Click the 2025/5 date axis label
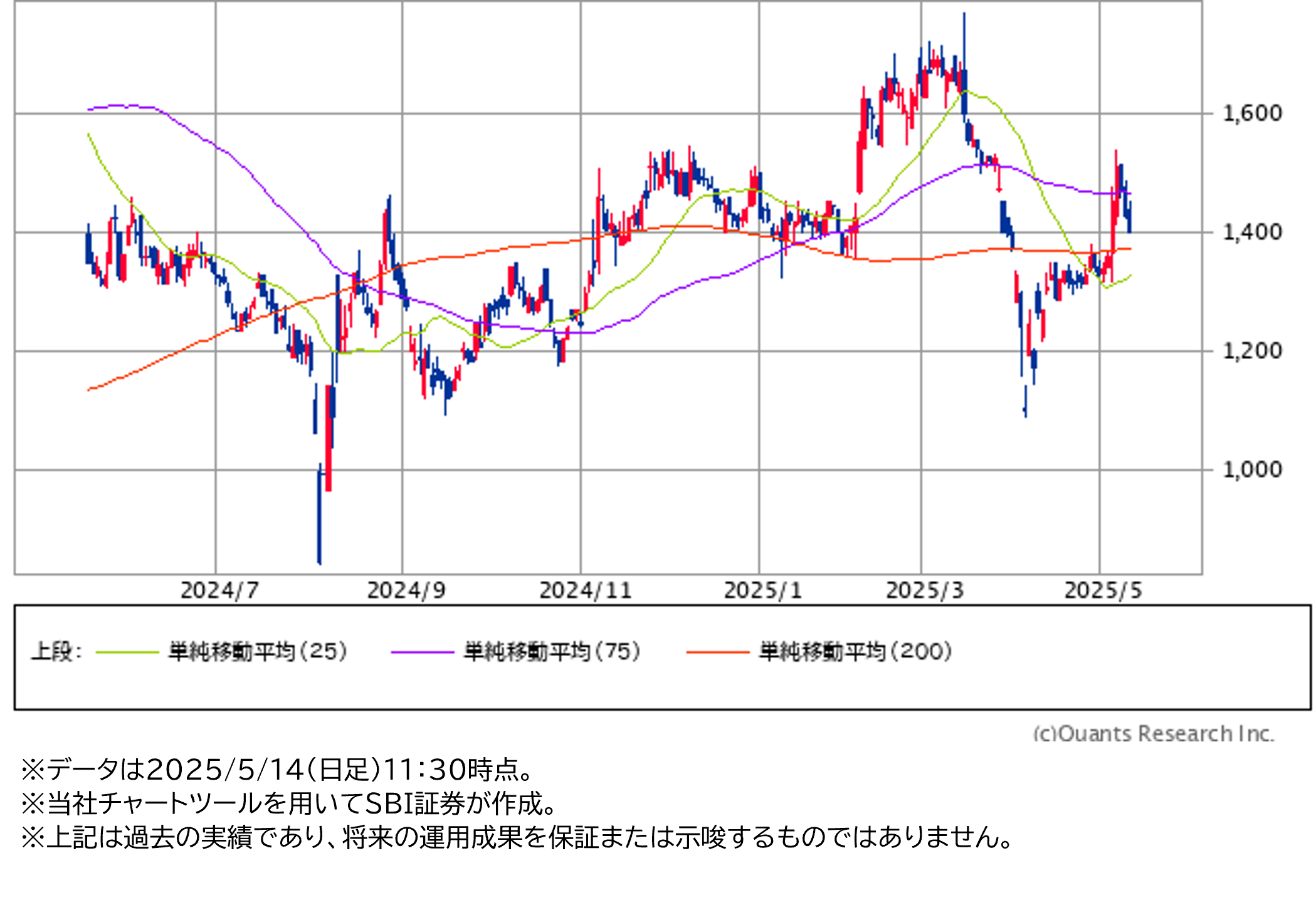The height and width of the screenshot is (910, 1316). (x=1103, y=590)
